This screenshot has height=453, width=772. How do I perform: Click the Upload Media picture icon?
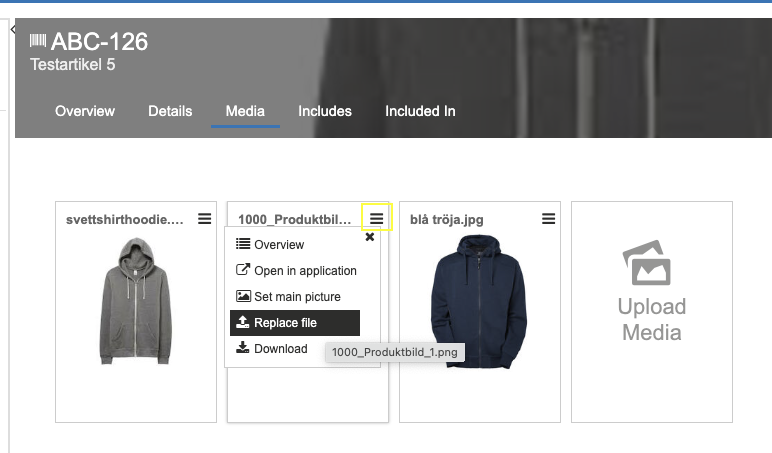[647, 262]
